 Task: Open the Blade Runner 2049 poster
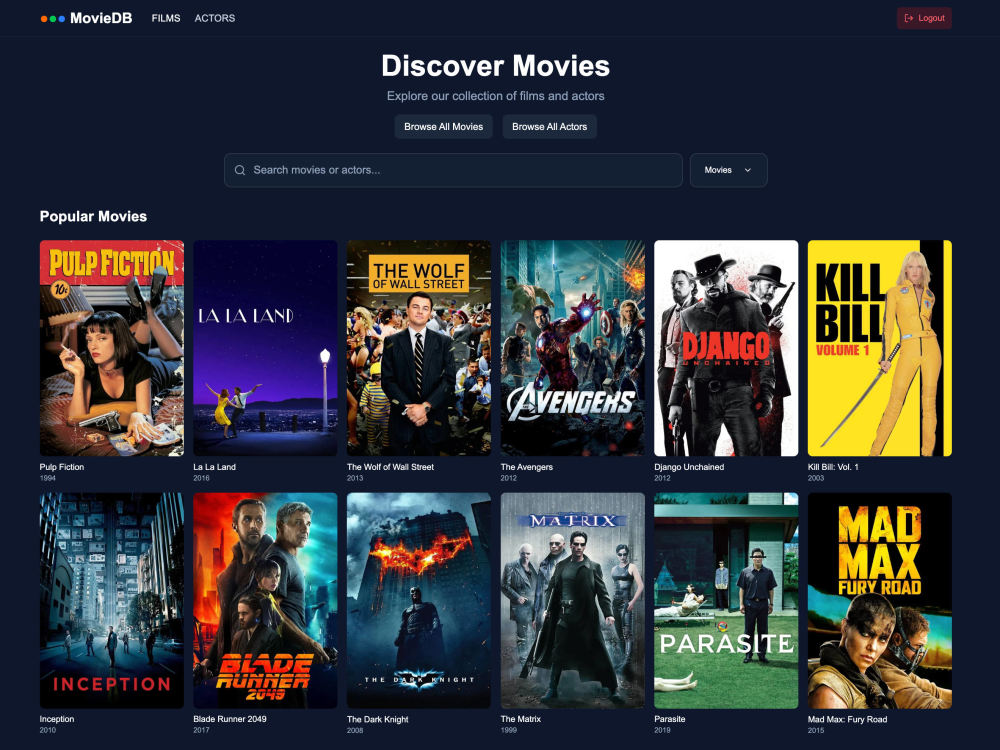pos(265,601)
